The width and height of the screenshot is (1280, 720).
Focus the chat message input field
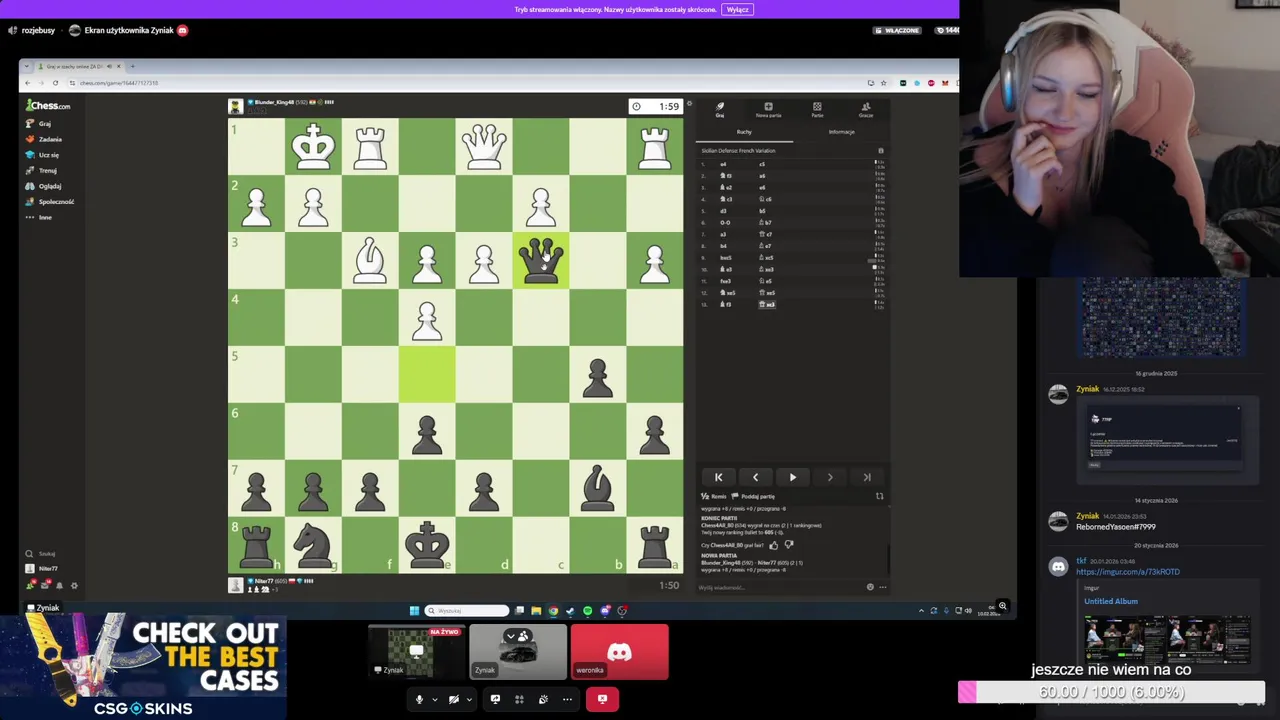click(x=780, y=587)
